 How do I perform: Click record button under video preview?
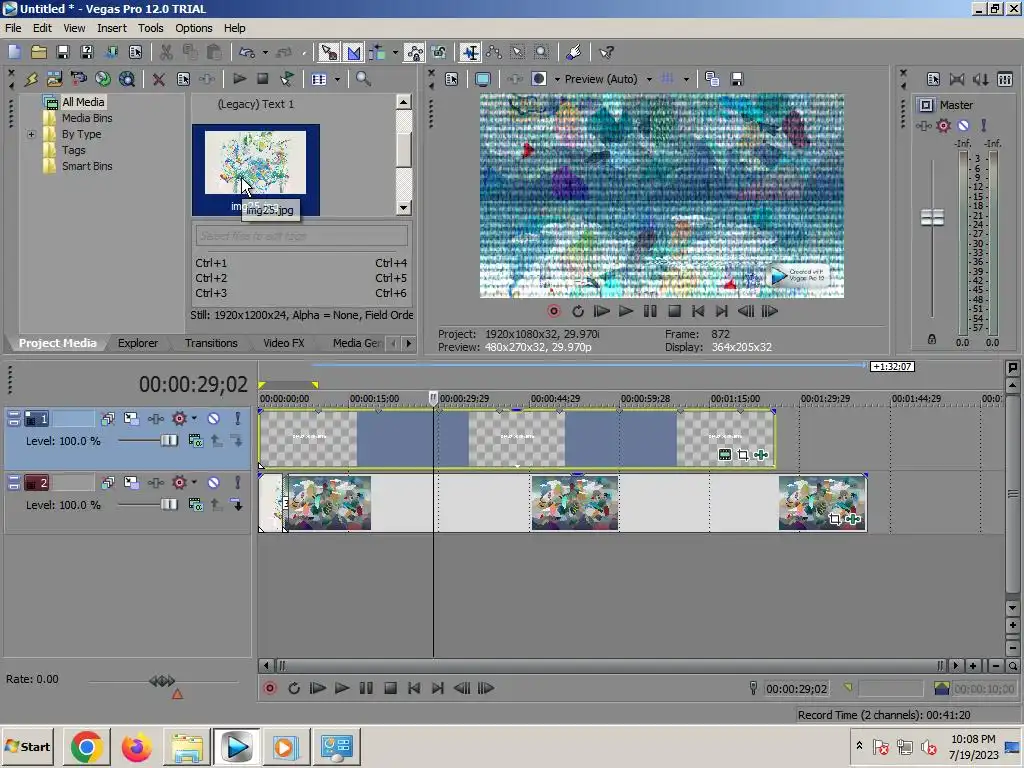click(x=554, y=312)
